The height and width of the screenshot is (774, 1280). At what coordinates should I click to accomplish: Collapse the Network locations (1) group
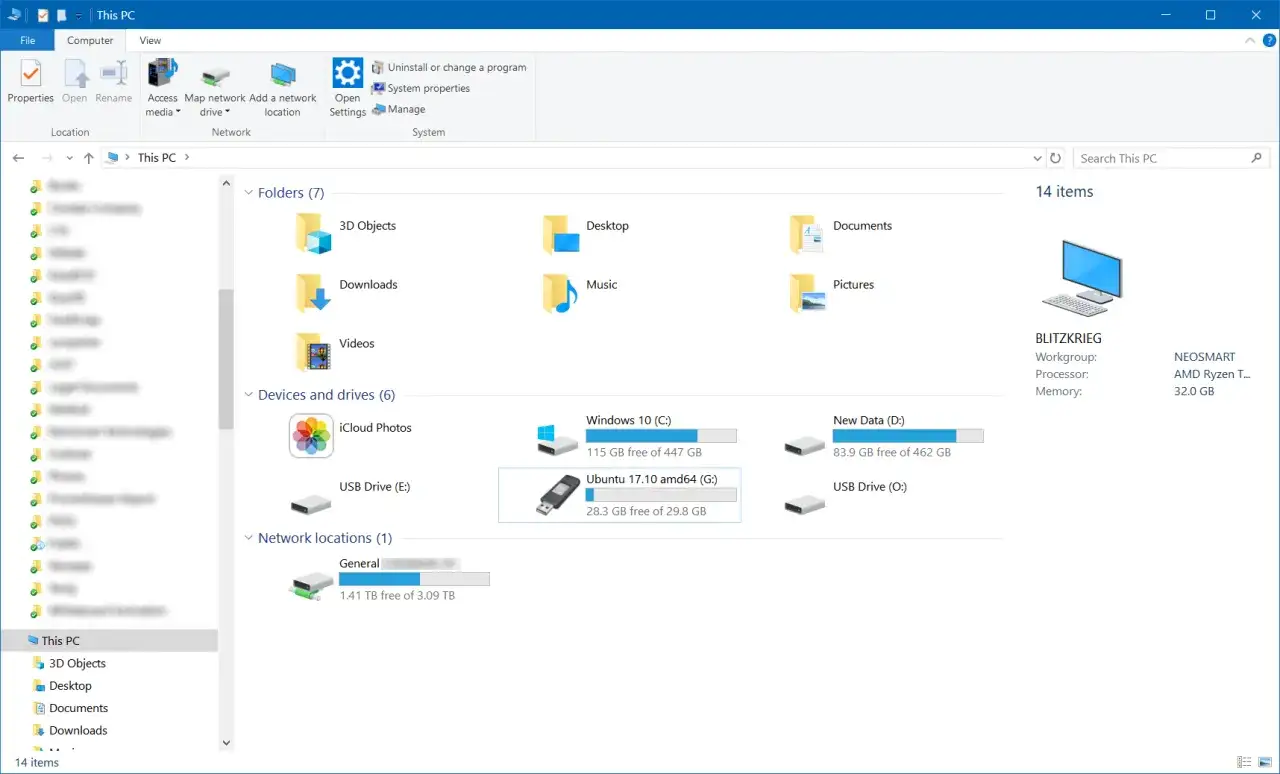[x=249, y=538]
